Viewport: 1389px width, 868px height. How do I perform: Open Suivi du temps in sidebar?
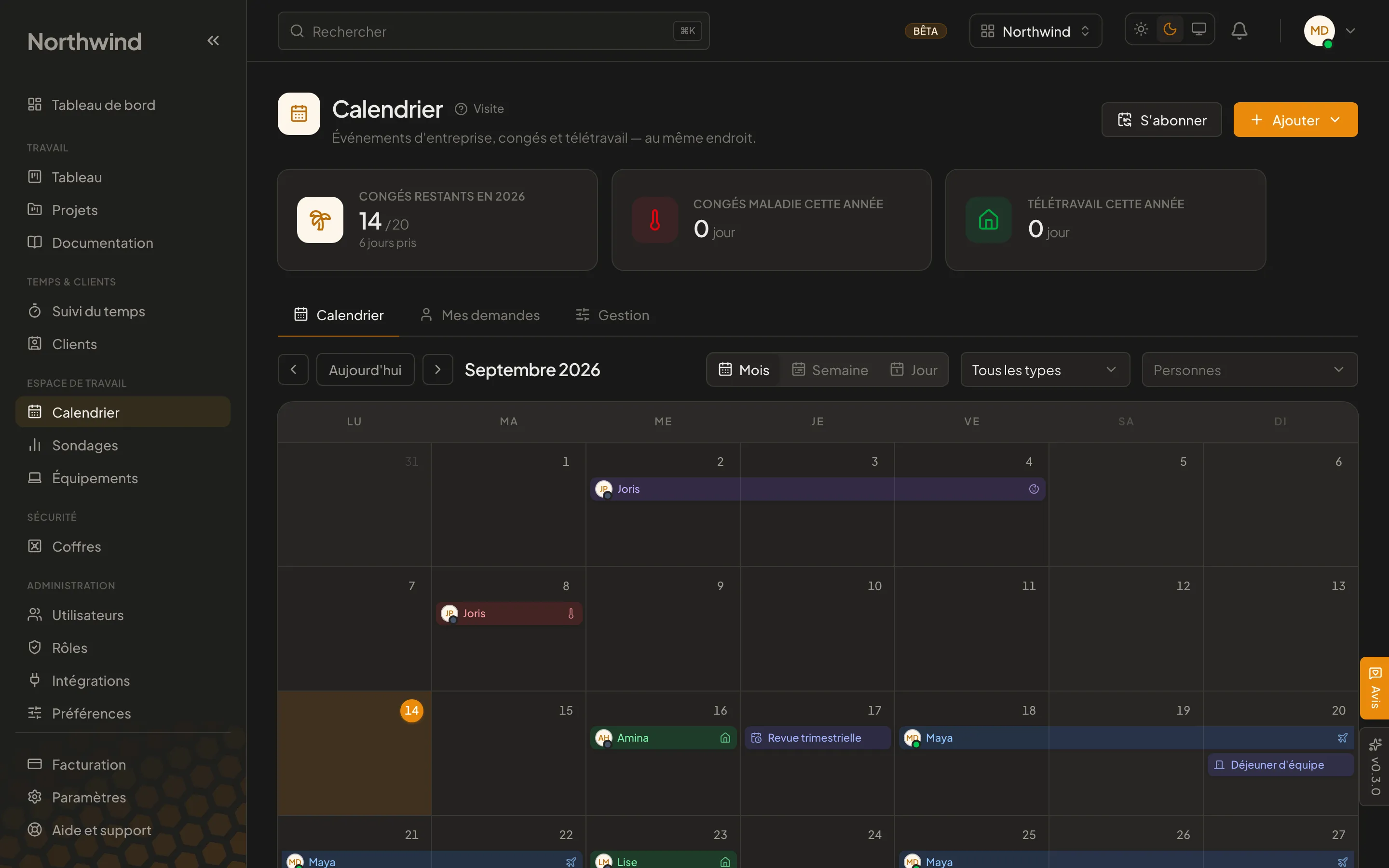pyautogui.click(x=123, y=312)
